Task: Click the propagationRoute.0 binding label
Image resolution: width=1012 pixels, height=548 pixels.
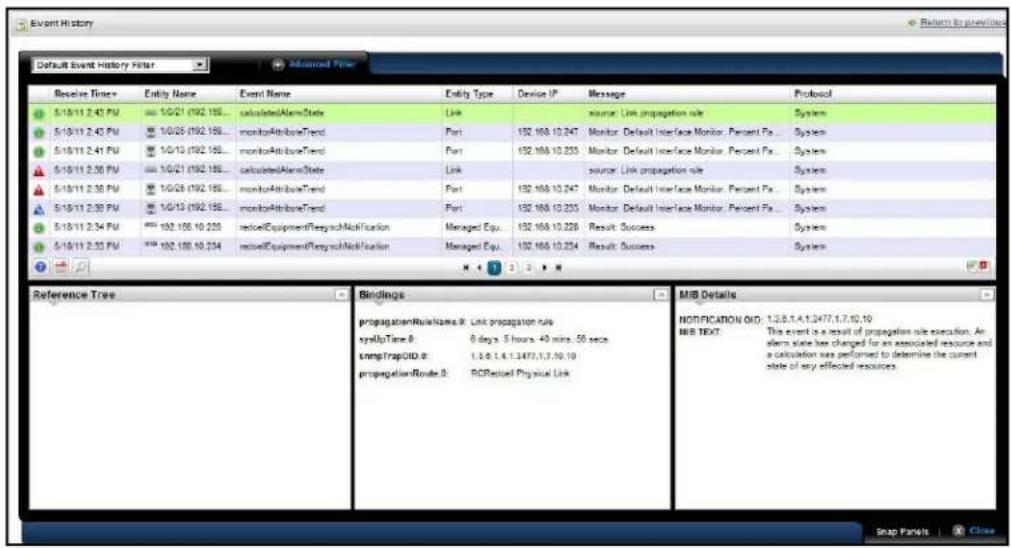Action: [403, 374]
